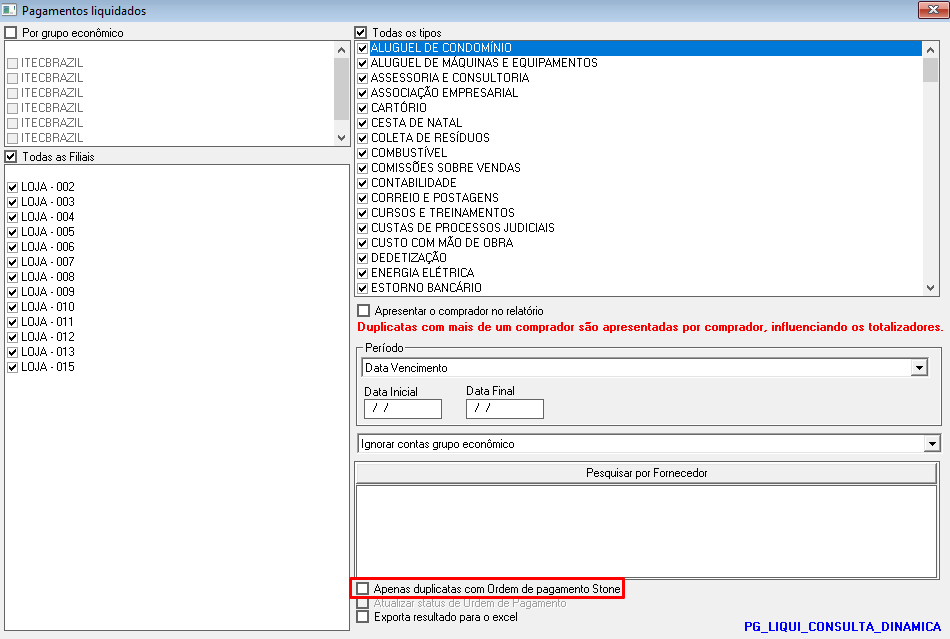This screenshot has width=950, height=639.
Task: Click the grupo econômico scrollbar thumb
Action: pyautogui.click(x=341, y=89)
